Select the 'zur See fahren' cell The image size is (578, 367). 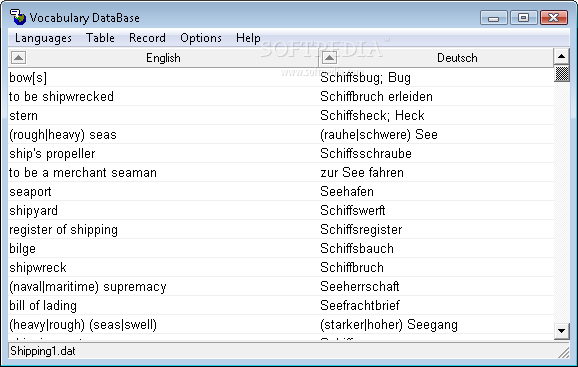(x=436, y=172)
